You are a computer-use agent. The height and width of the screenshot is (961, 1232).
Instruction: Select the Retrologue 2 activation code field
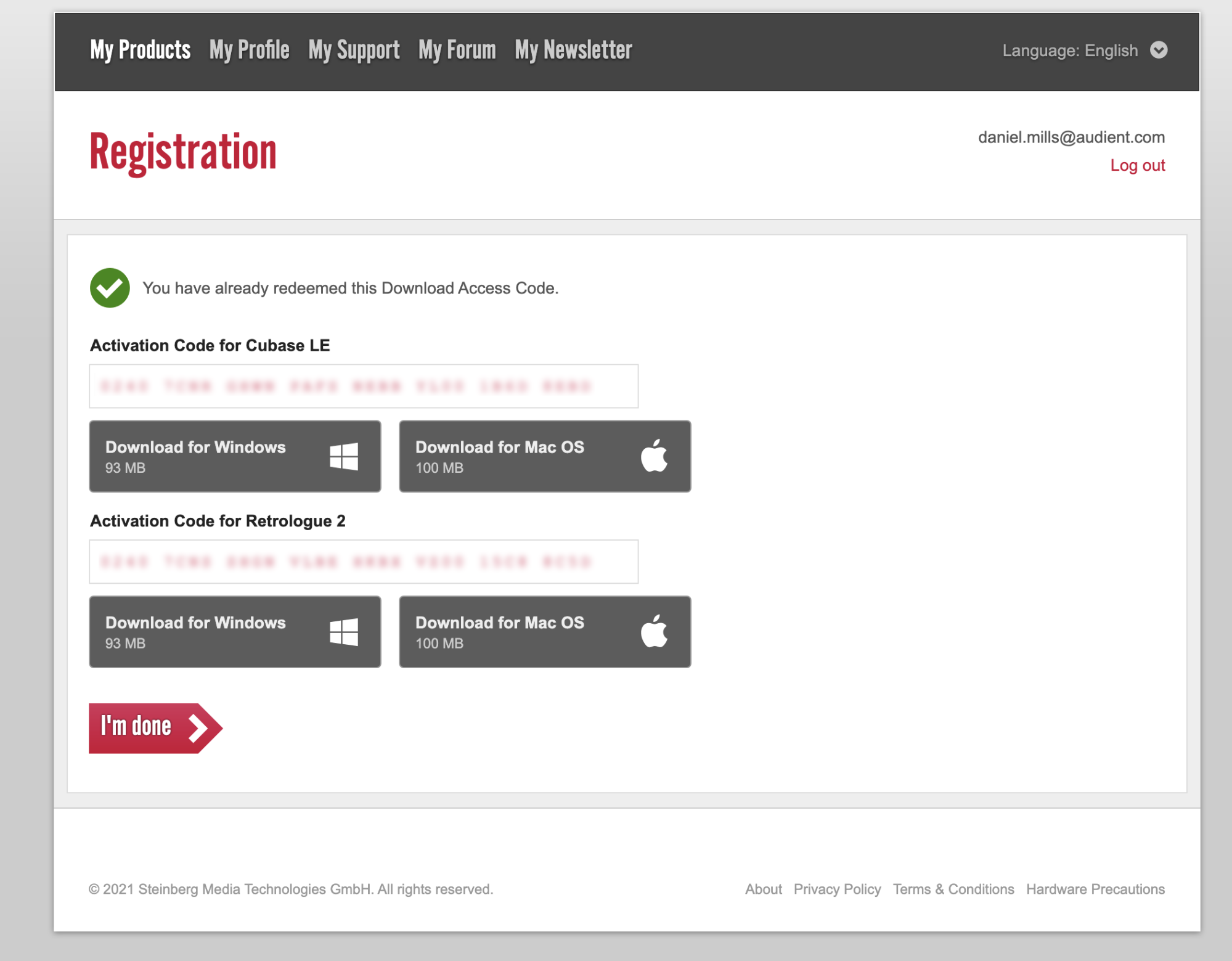coord(364,562)
